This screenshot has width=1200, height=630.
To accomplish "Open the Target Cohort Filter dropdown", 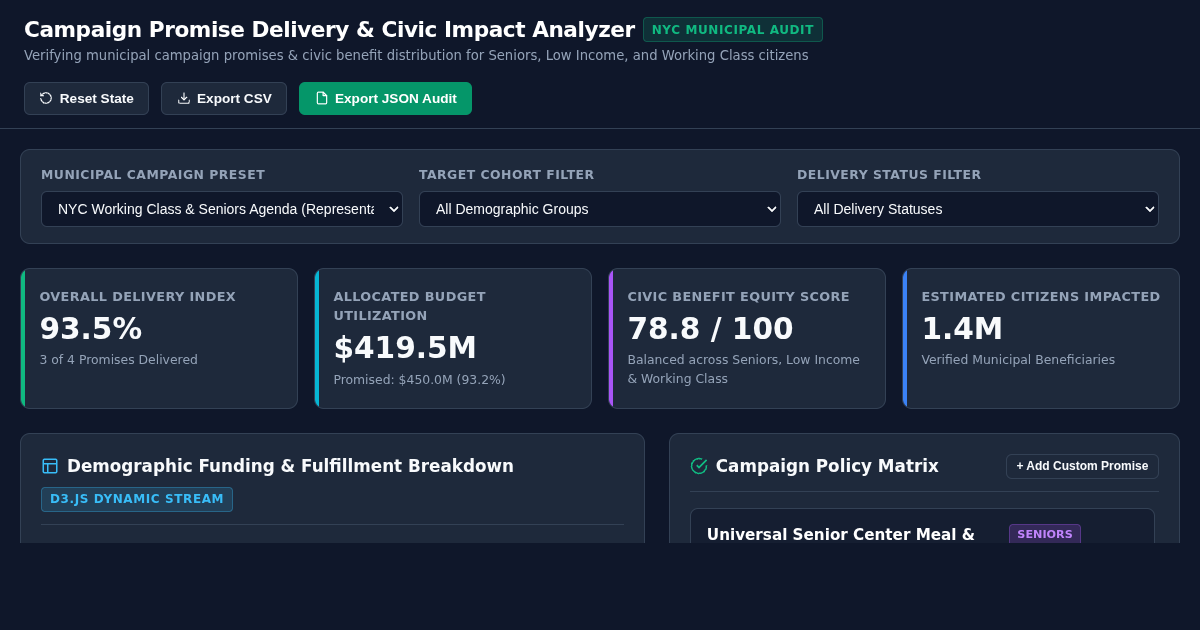I will [600, 209].
